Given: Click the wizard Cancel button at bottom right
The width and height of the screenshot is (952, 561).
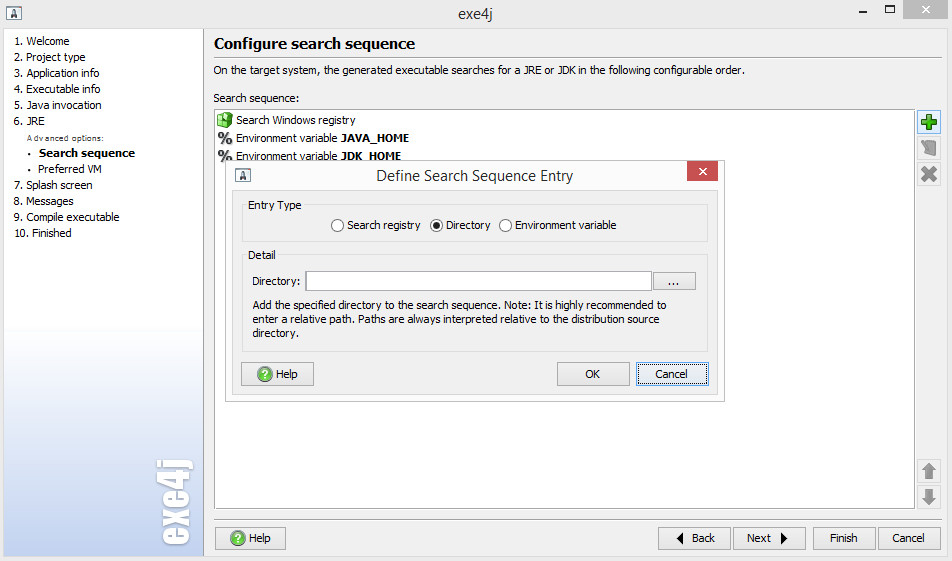Looking at the screenshot, I should (x=908, y=538).
